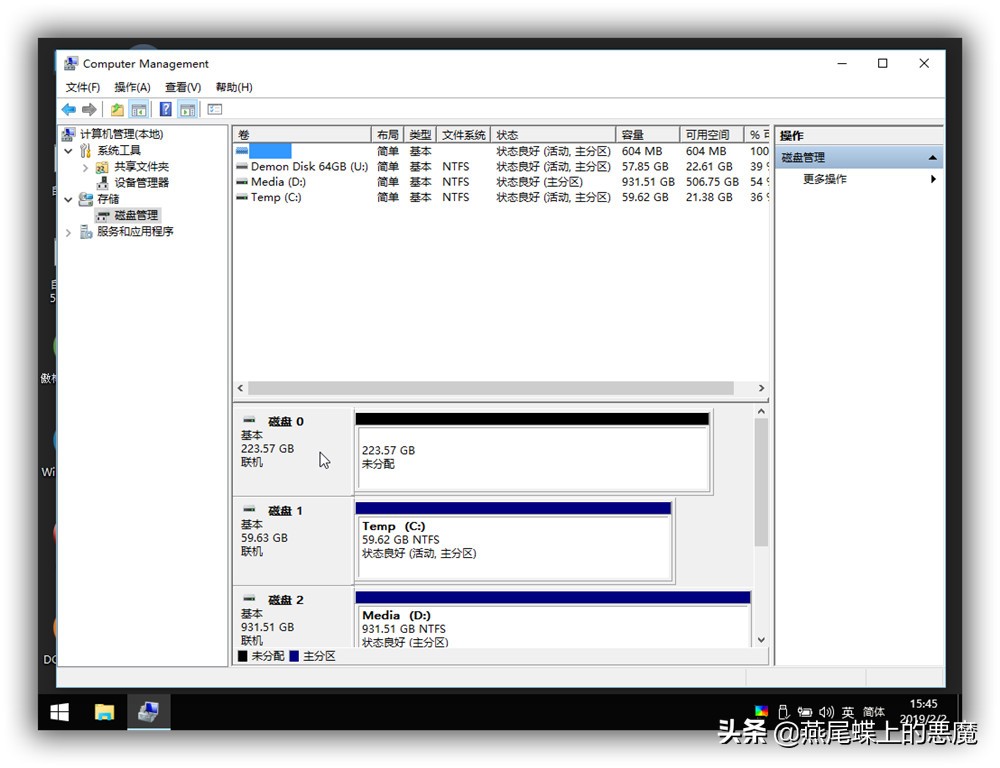This screenshot has width=1000, height=768.
Task: Select 共享文件夹 in the tree
Action: point(141,167)
